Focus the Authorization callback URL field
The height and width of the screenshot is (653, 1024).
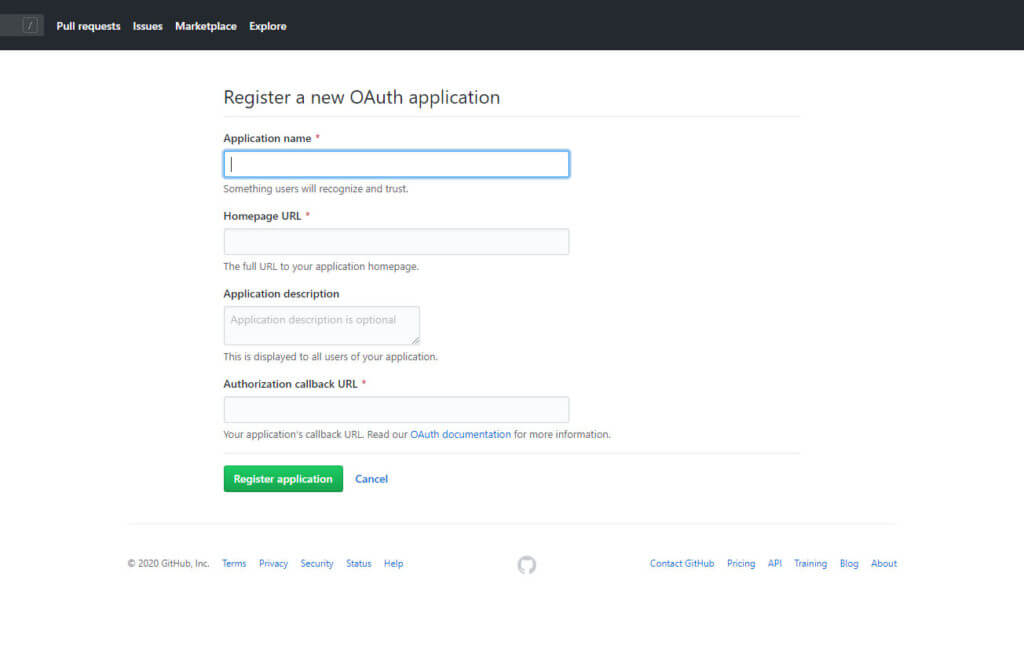click(x=396, y=409)
